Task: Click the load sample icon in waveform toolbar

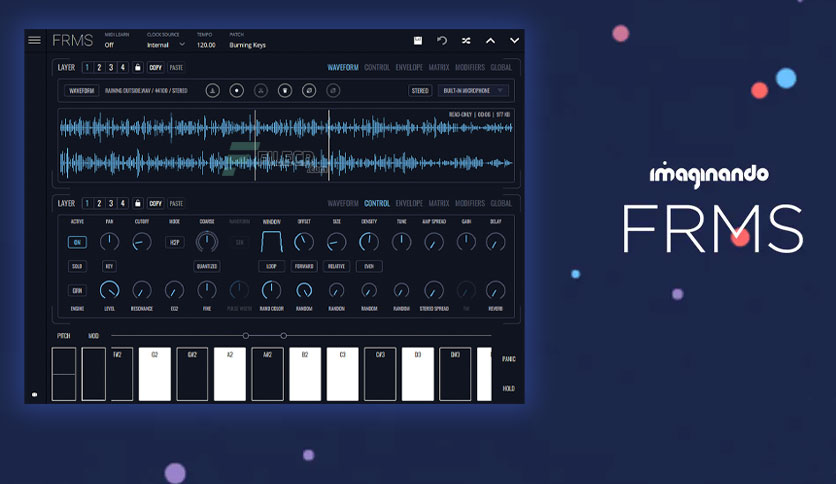Action: point(212,91)
